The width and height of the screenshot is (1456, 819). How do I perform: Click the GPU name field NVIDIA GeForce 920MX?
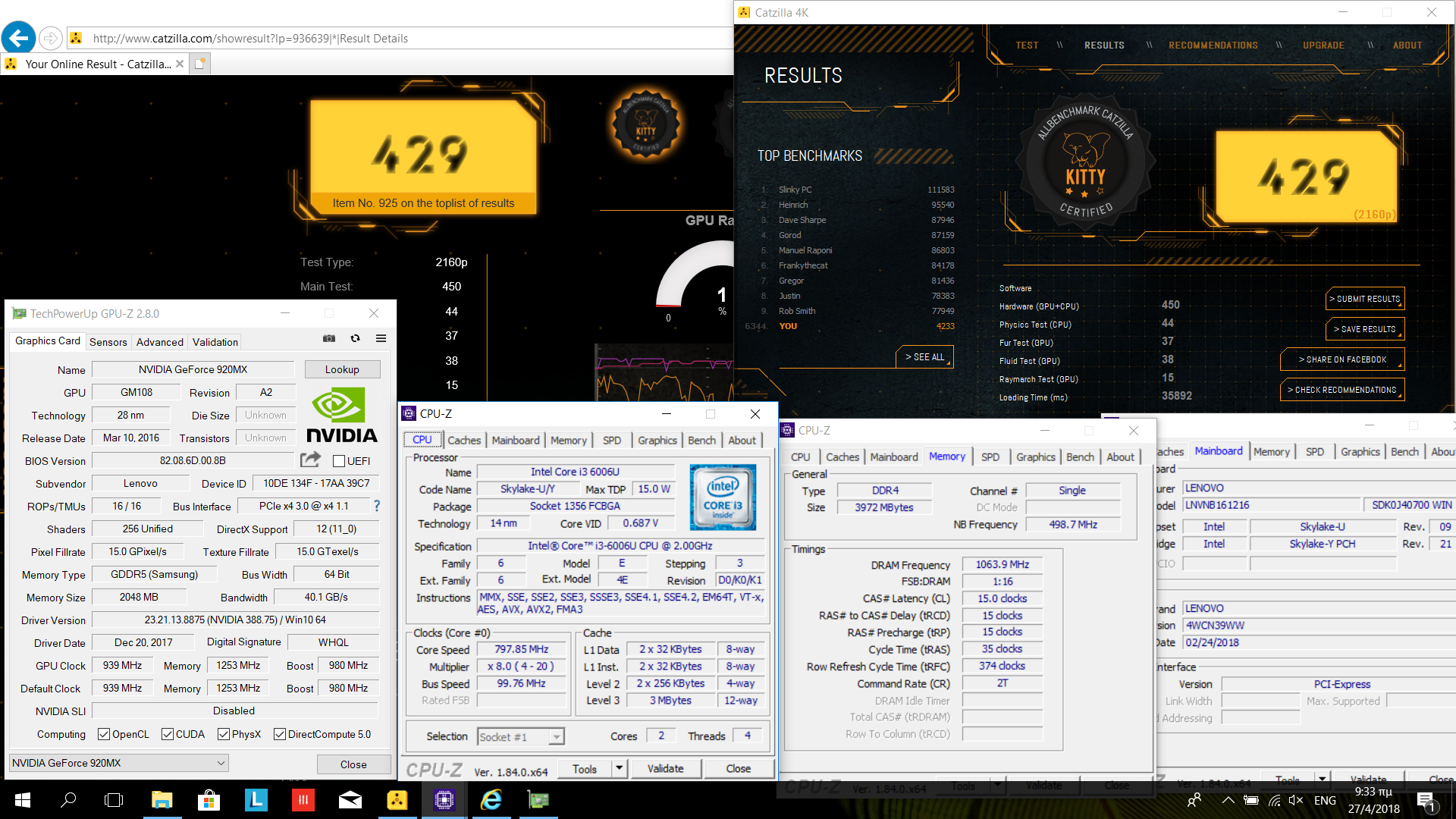click(x=193, y=369)
